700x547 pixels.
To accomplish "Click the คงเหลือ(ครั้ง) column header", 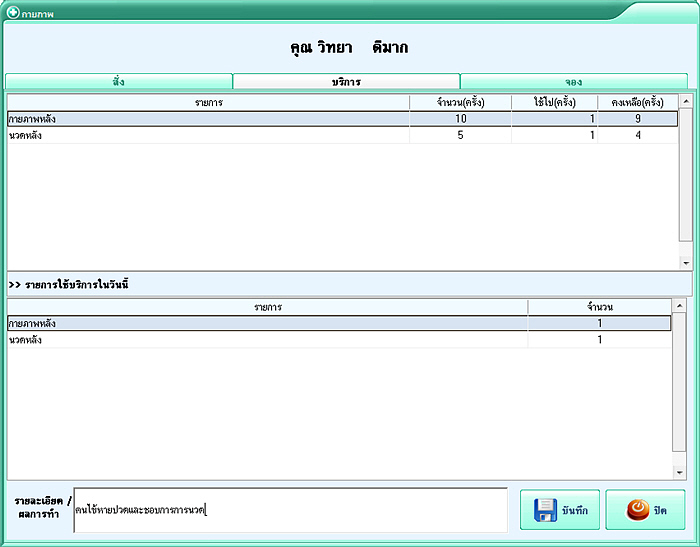I will [638, 103].
